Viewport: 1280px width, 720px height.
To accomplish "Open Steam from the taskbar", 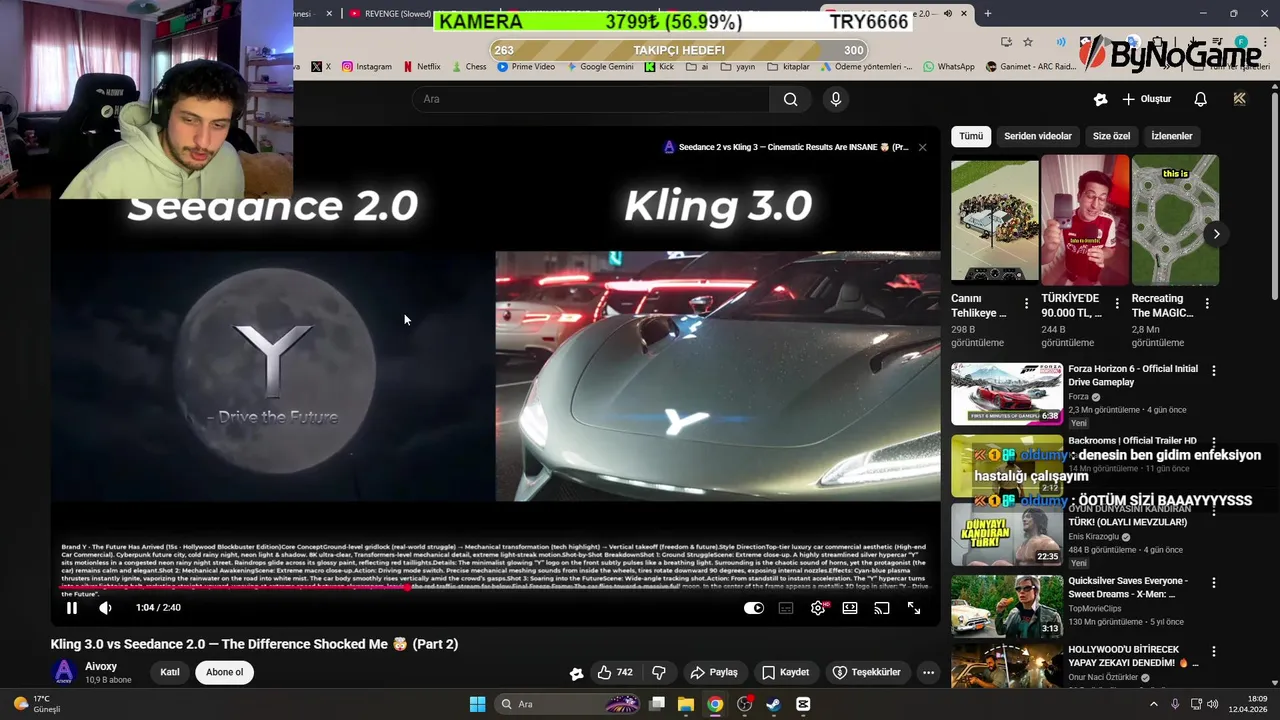I will coord(773,704).
